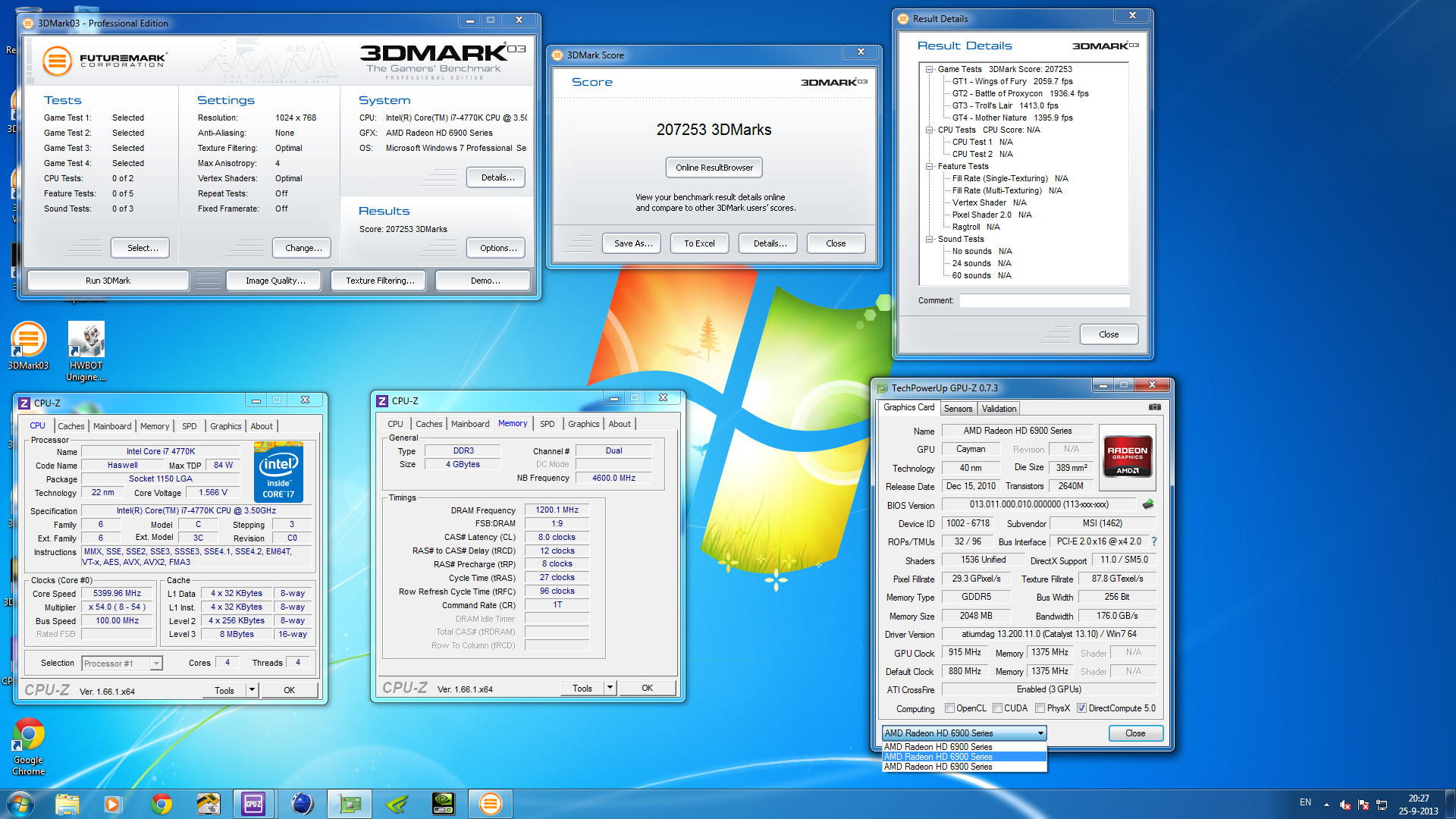The height and width of the screenshot is (819, 1456).
Task: Click the Bus Interface question mark icon
Action: [x=1154, y=541]
